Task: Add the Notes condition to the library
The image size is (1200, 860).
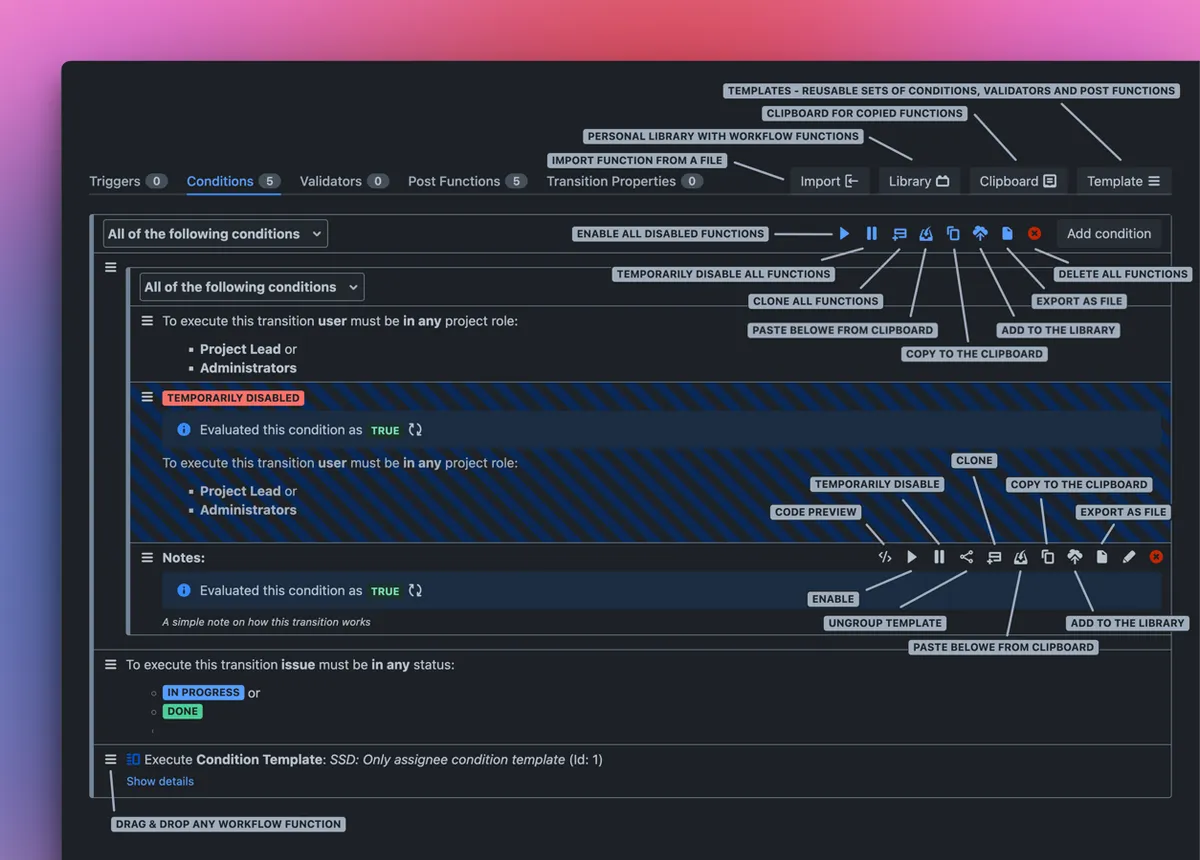Action: [1075, 557]
